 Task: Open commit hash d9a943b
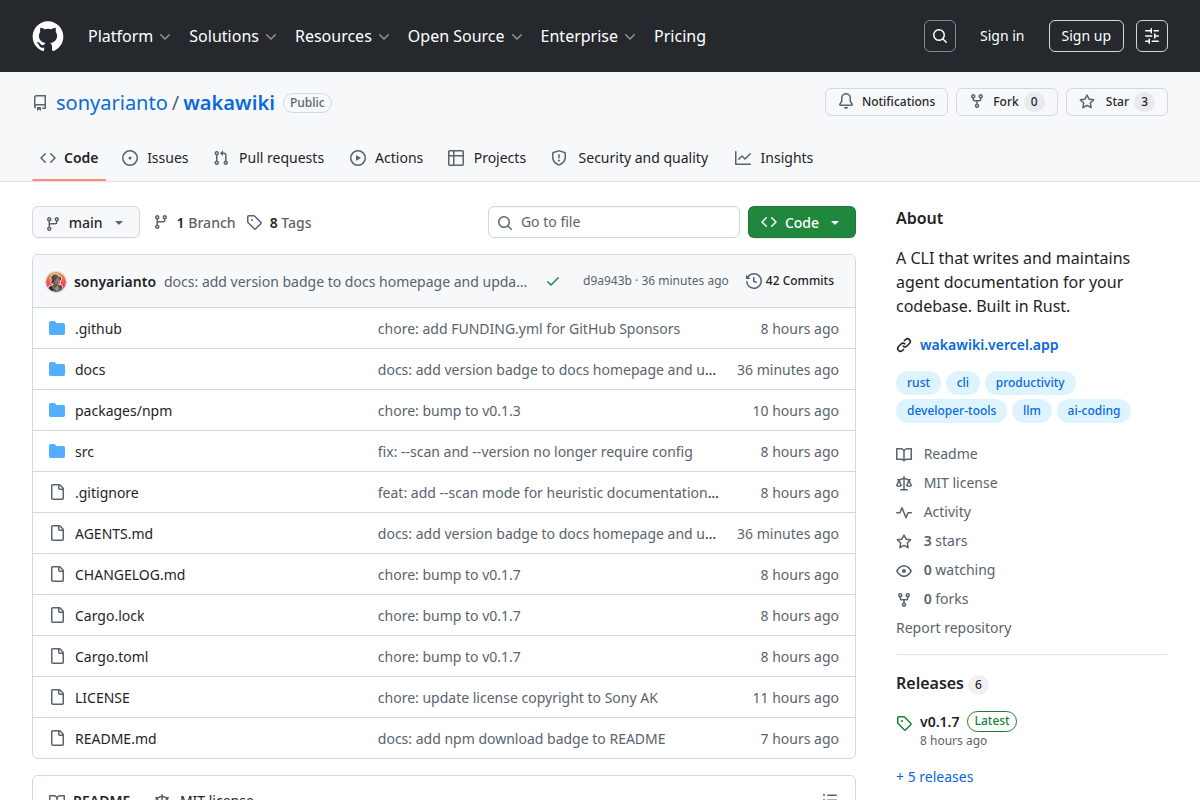coord(607,281)
